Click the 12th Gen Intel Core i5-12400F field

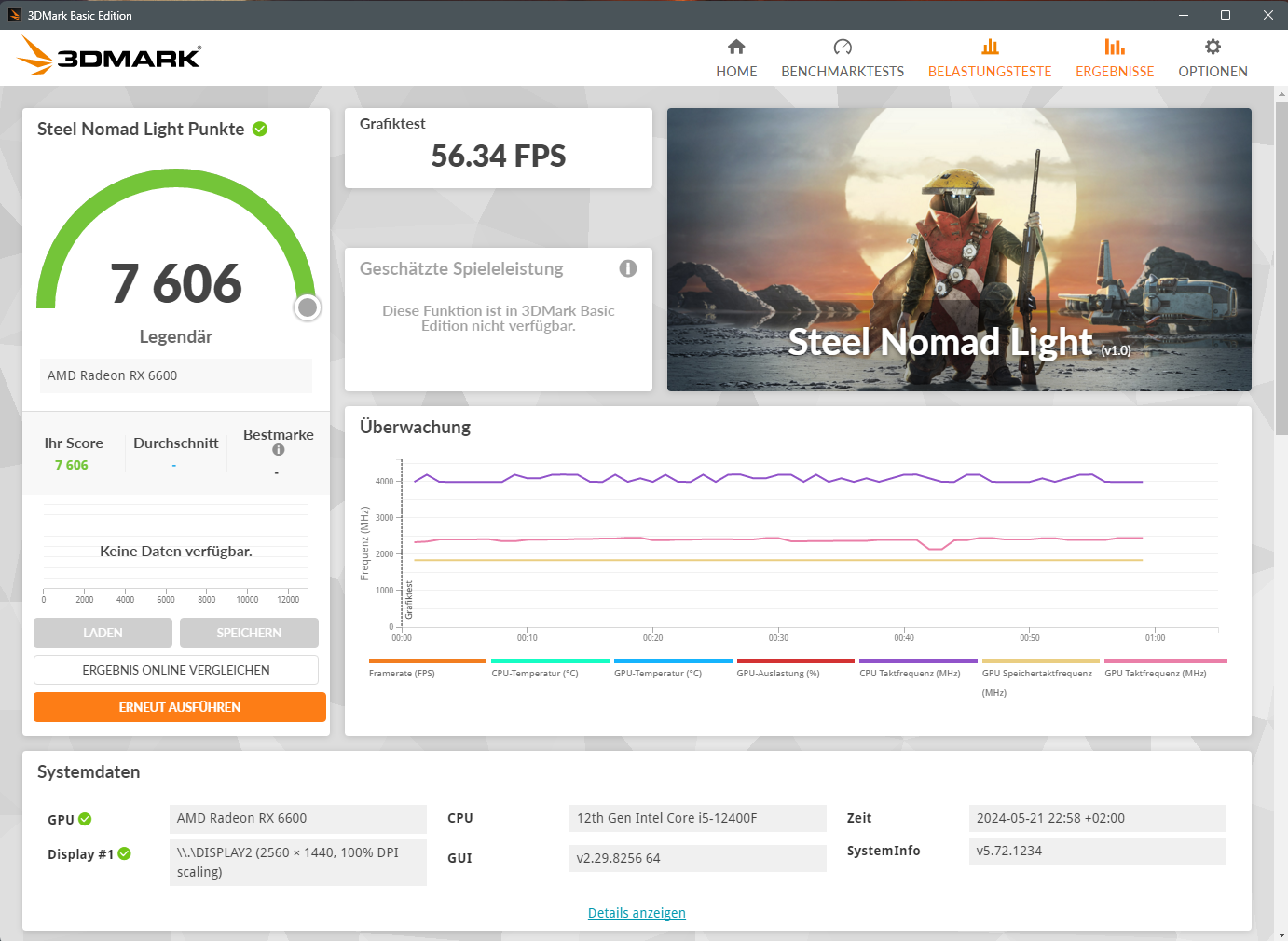697,818
